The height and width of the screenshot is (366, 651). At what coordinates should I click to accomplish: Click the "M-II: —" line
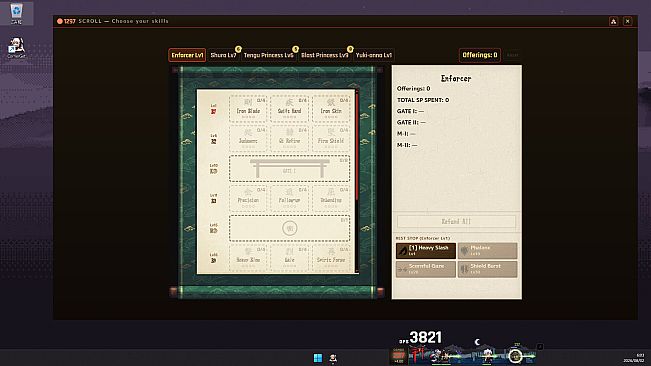(407, 145)
